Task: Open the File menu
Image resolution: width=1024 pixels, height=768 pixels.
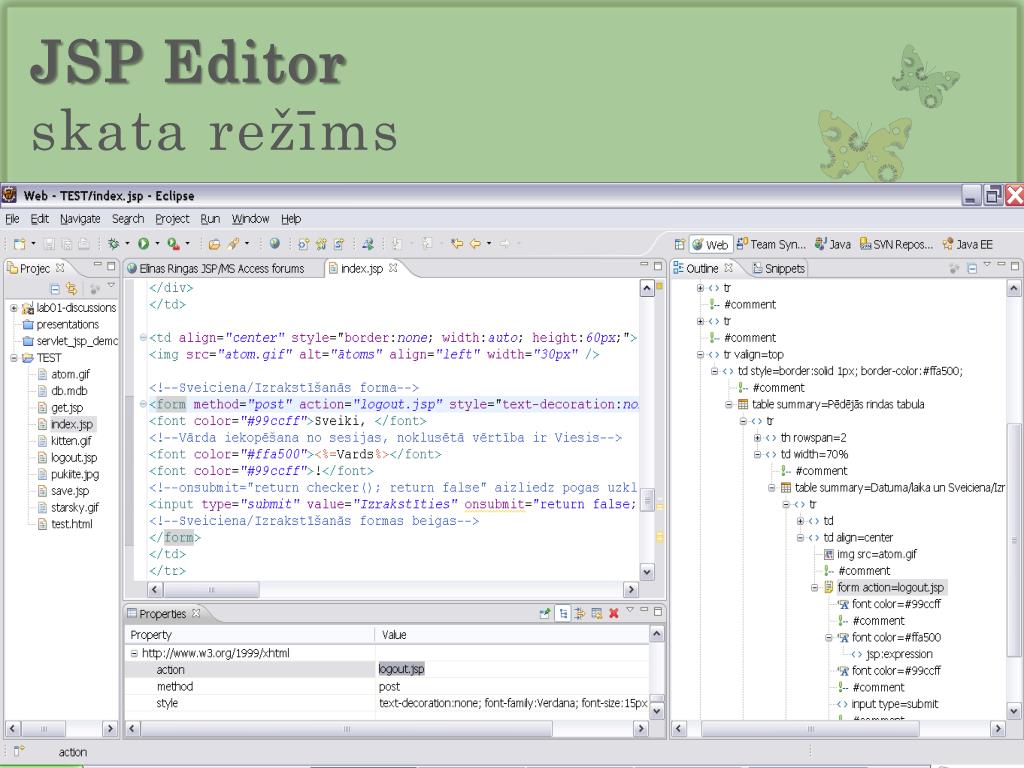Action: (x=12, y=219)
